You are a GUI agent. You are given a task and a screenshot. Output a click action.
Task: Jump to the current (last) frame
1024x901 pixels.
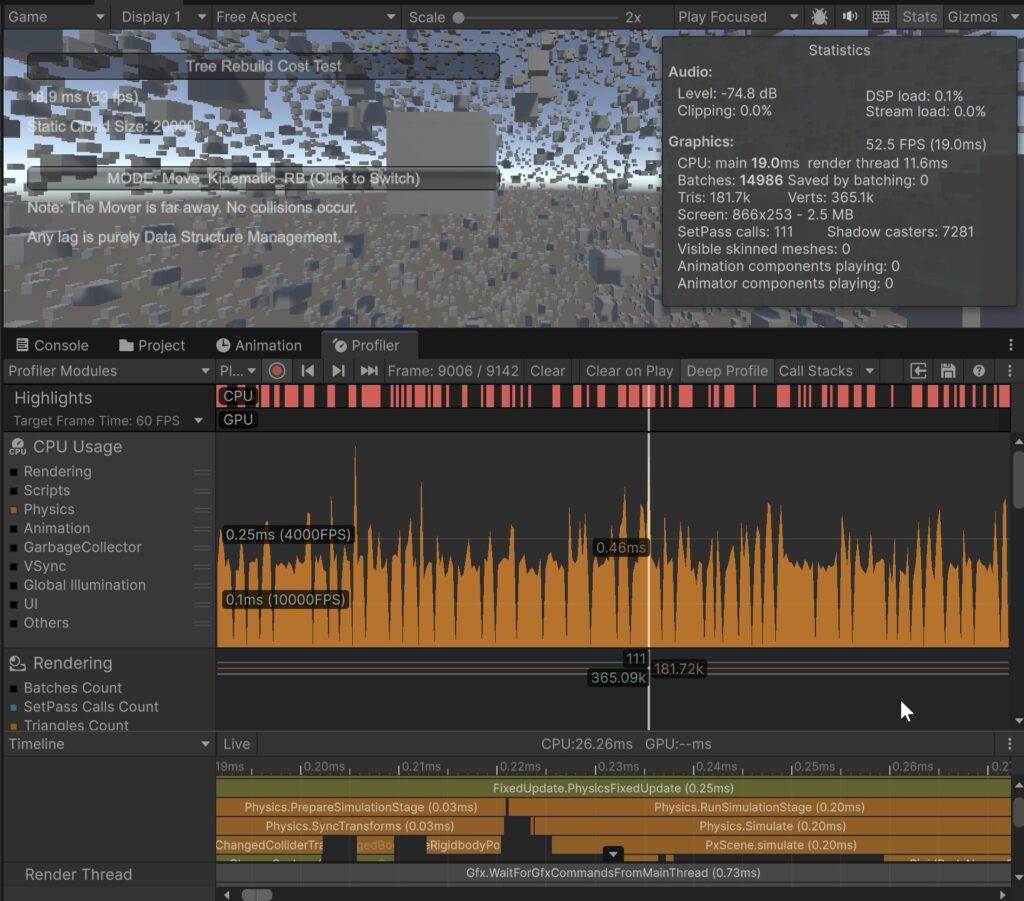coord(369,371)
